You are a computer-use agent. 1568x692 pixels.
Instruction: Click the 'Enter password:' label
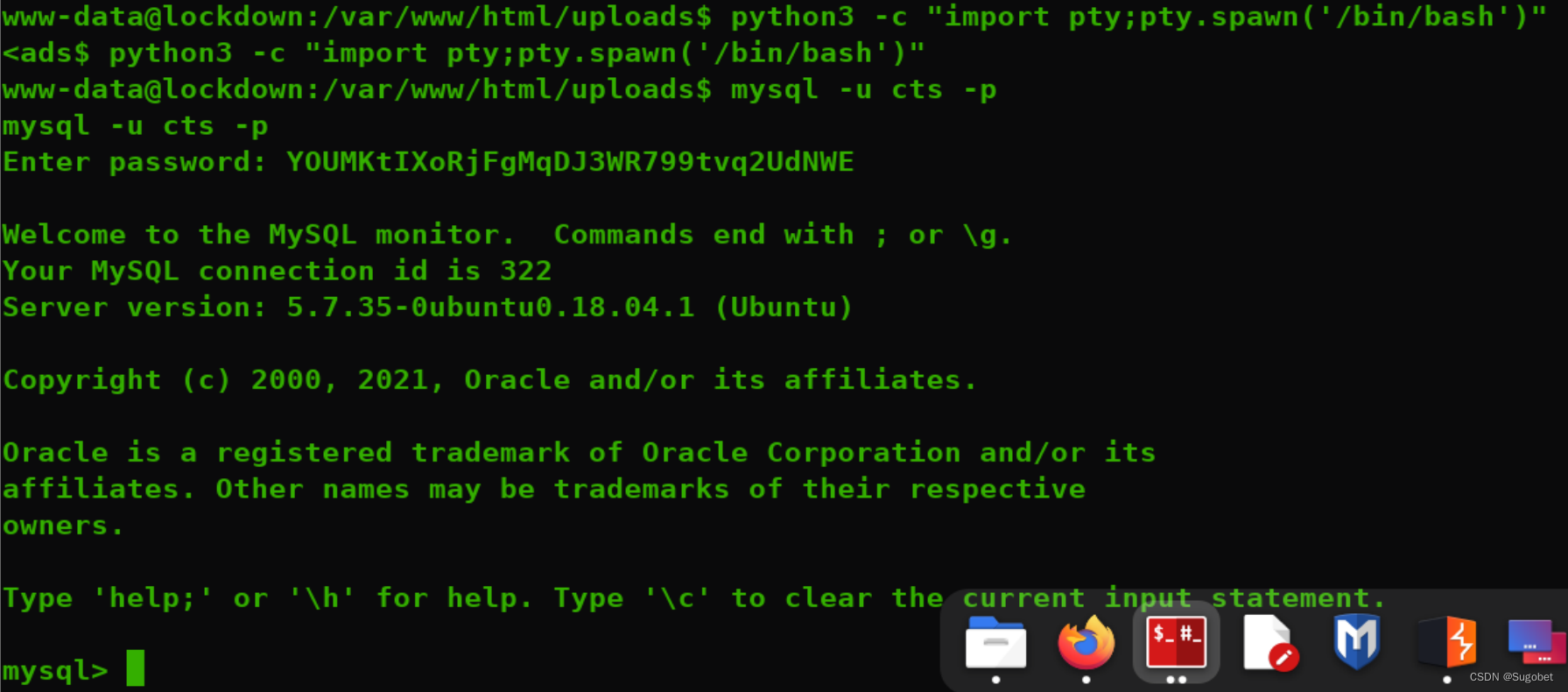pyautogui.click(x=134, y=162)
